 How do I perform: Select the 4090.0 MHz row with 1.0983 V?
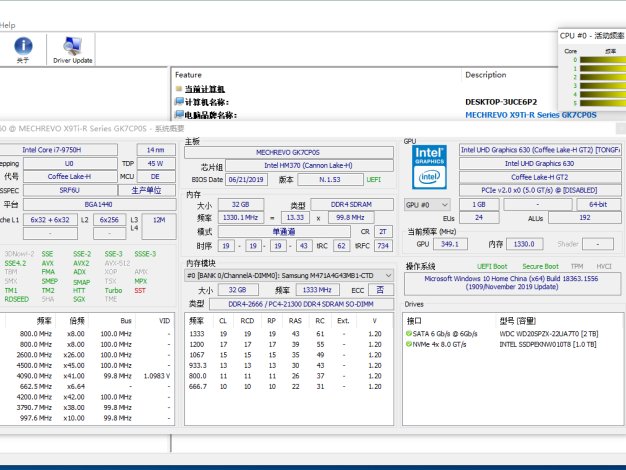click(87, 376)
